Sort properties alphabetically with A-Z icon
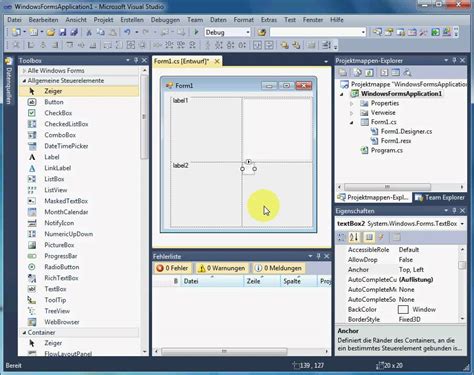 click(x=354, y=237)
